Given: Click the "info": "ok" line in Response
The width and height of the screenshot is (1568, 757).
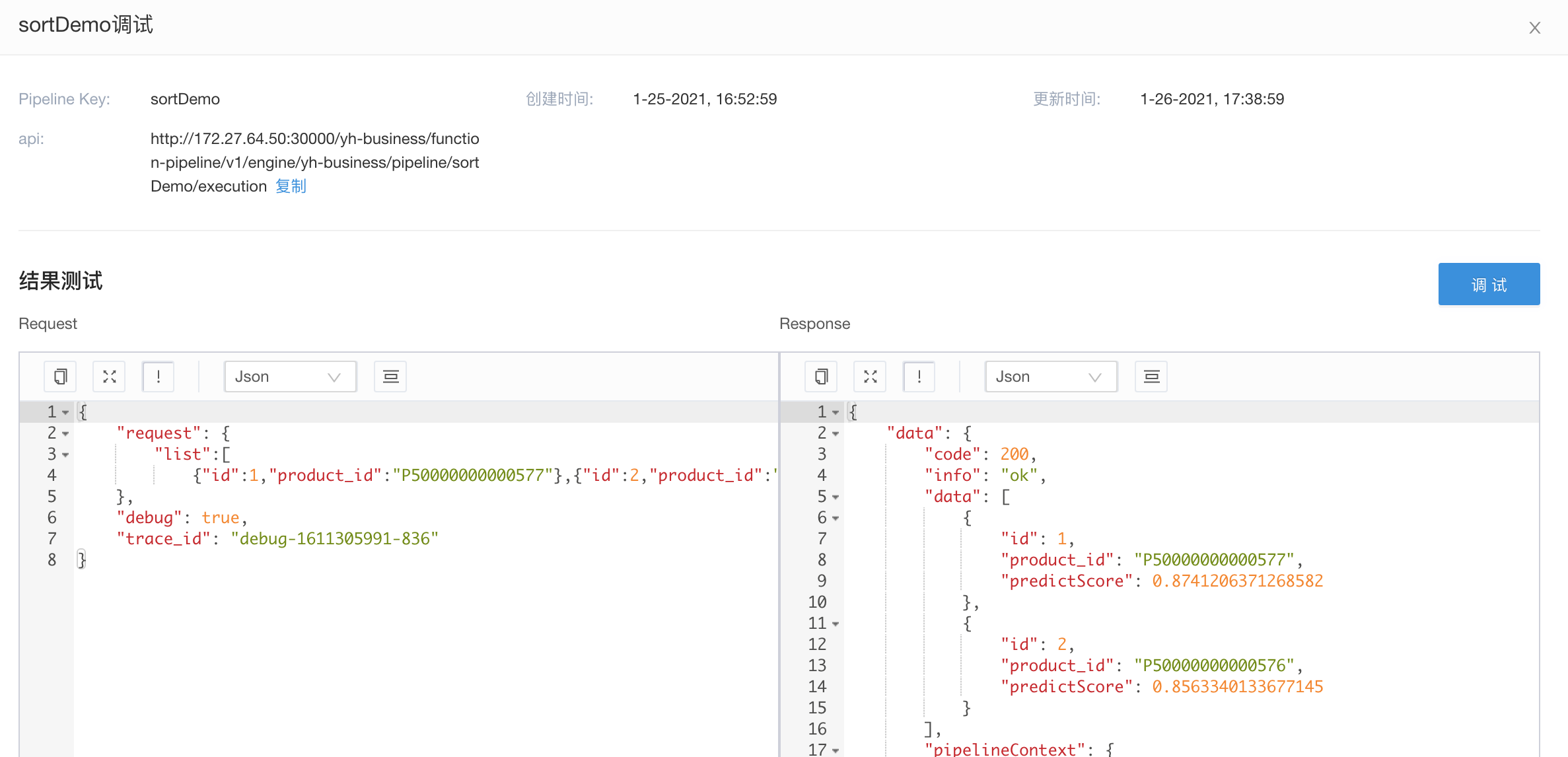Looking at the screenshot, I should tap(985, 476).
